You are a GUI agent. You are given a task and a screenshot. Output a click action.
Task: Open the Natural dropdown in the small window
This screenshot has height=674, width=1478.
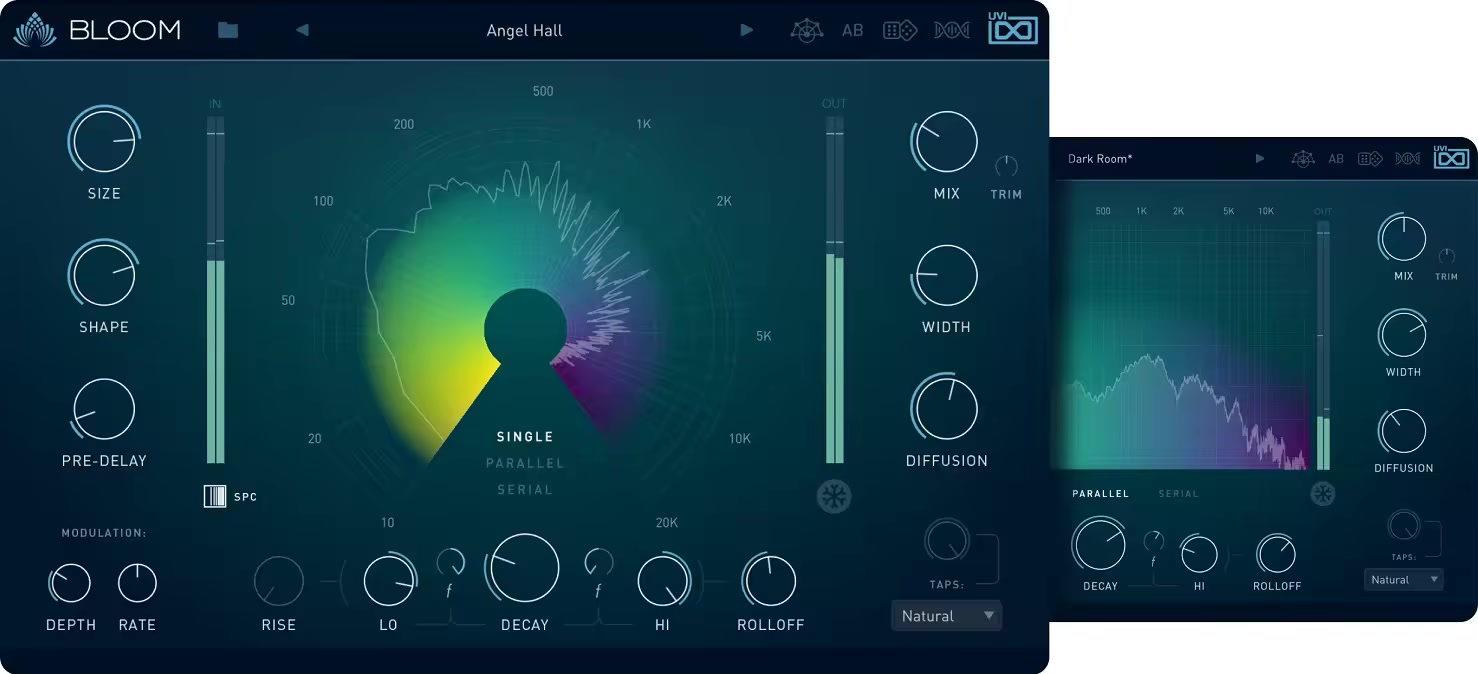[x=1403, y=580]
